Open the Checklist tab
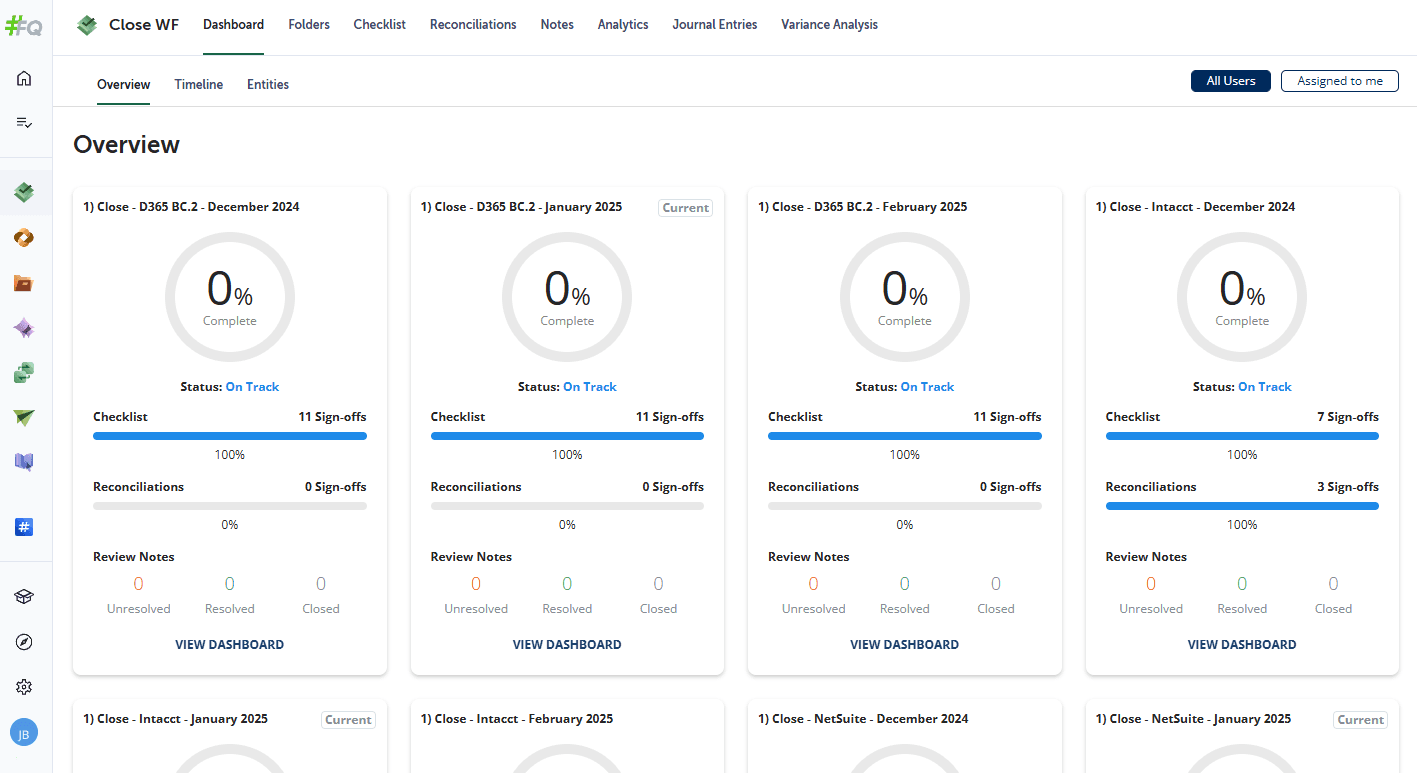This screenshot has width=1417, height=773. pos(380,25)
